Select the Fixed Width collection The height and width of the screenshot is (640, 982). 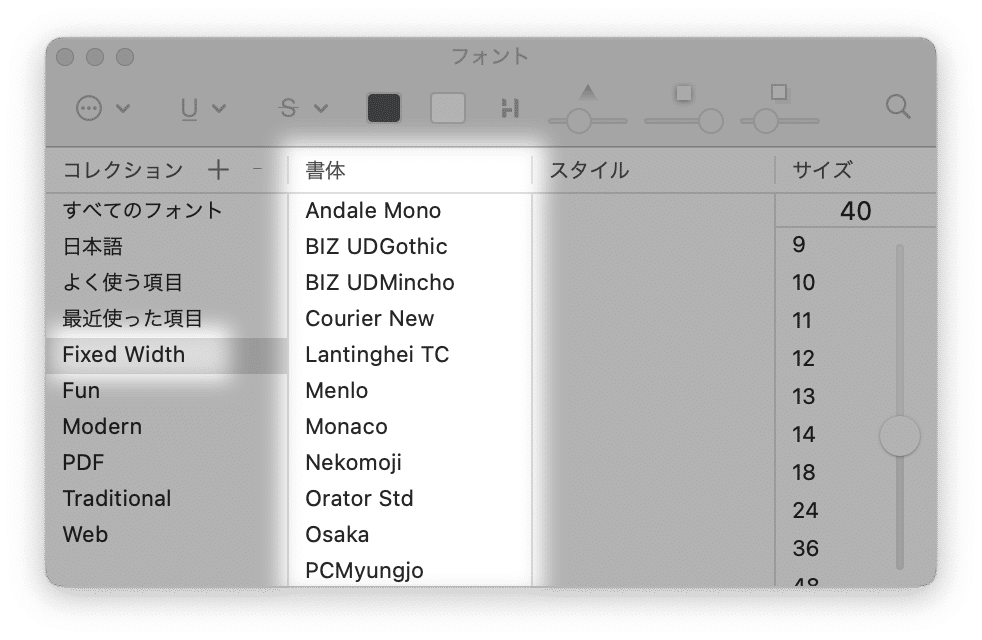pos(167,355)
